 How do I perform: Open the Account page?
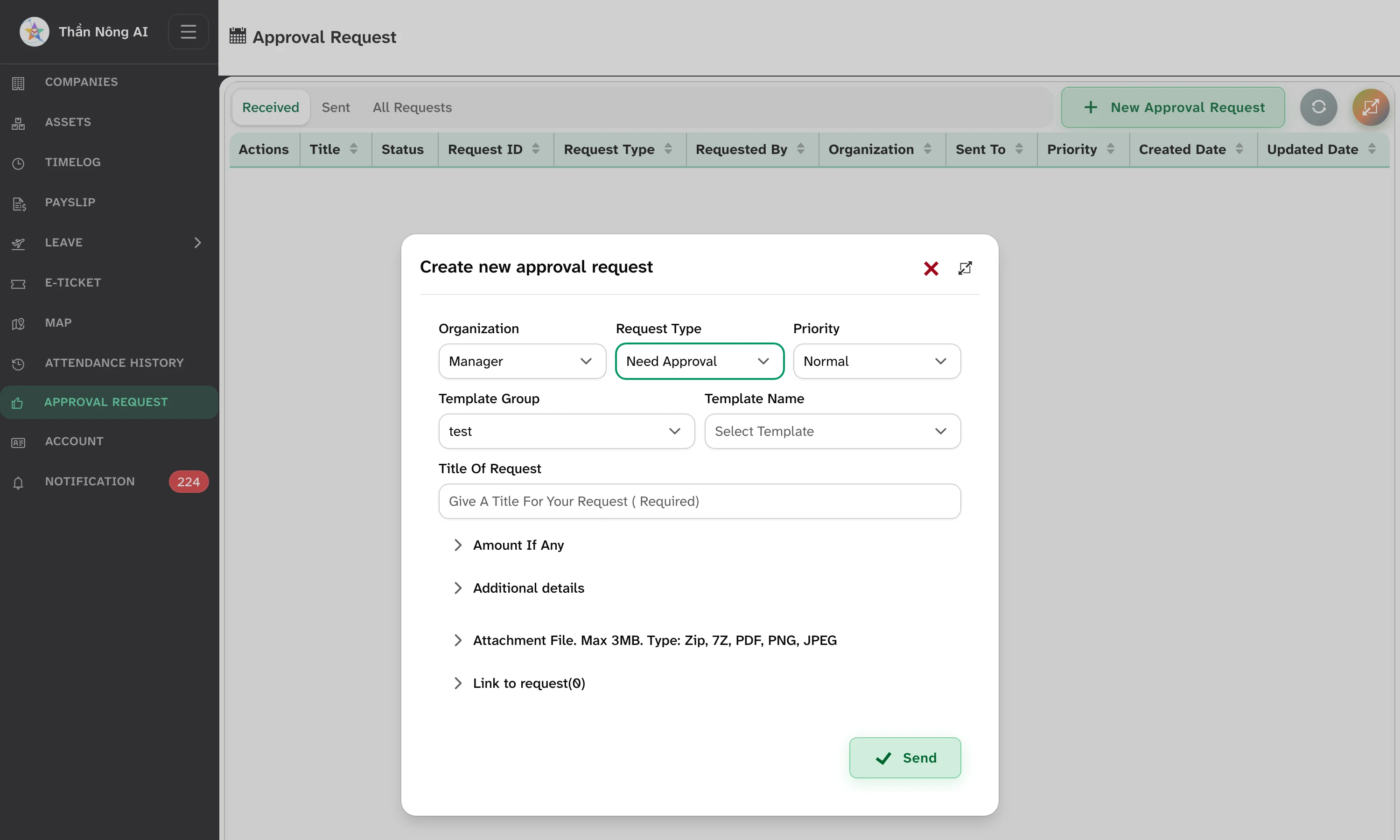pos(109,441)
